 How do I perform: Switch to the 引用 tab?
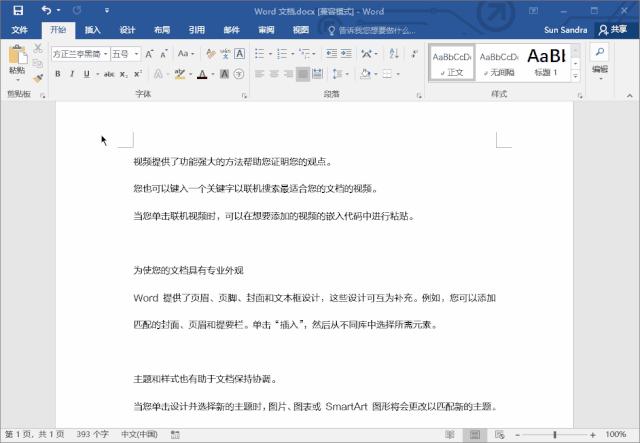pos(197,30)
